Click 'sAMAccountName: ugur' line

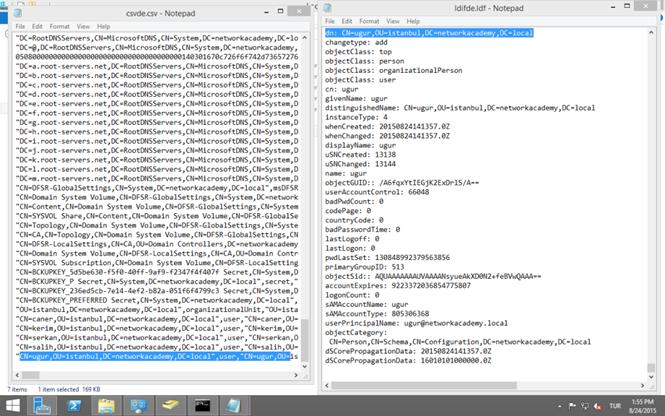click(x=366, y=304)
